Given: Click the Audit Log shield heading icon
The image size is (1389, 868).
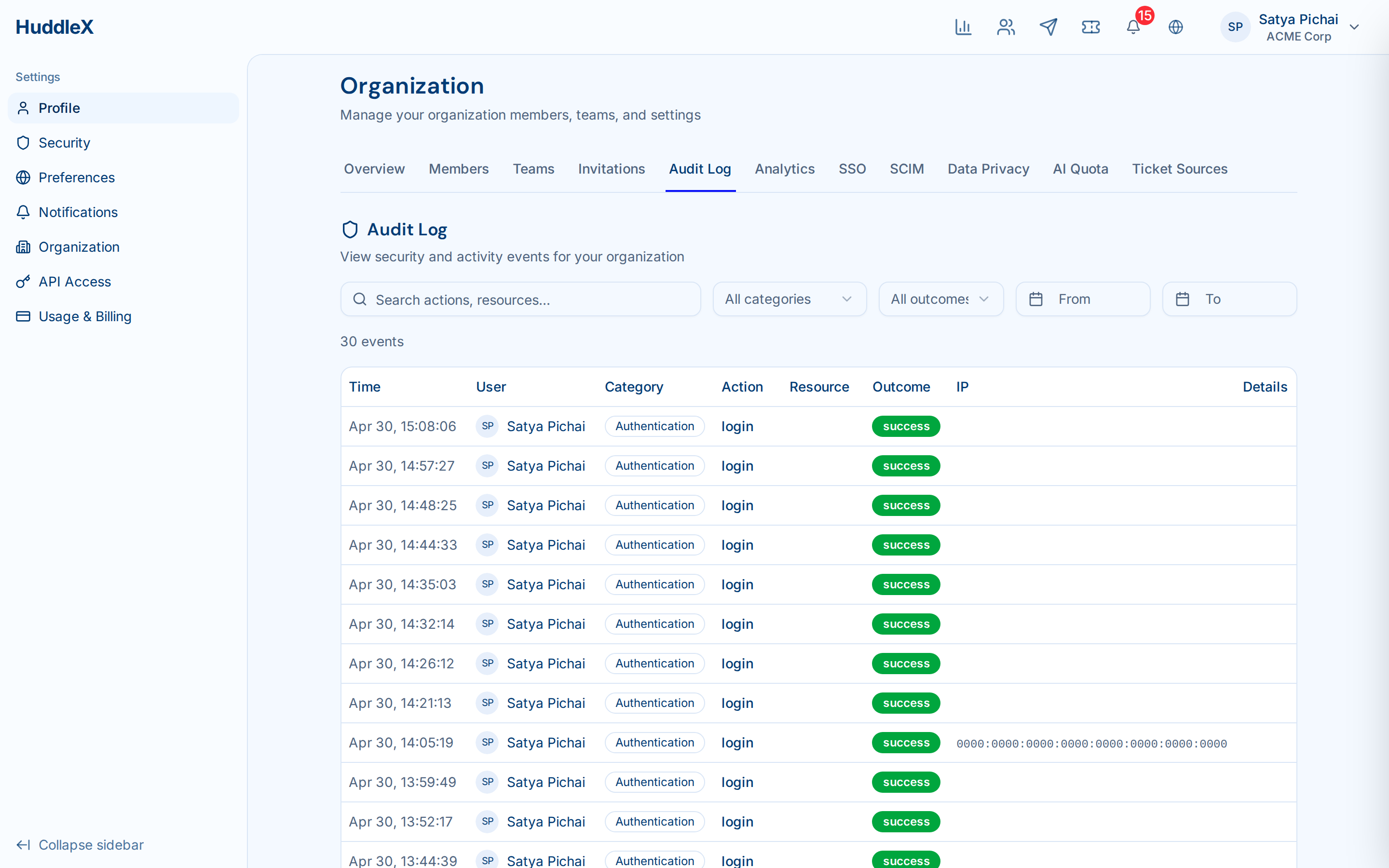Looking at the screenshot, I should click(350, 230).
